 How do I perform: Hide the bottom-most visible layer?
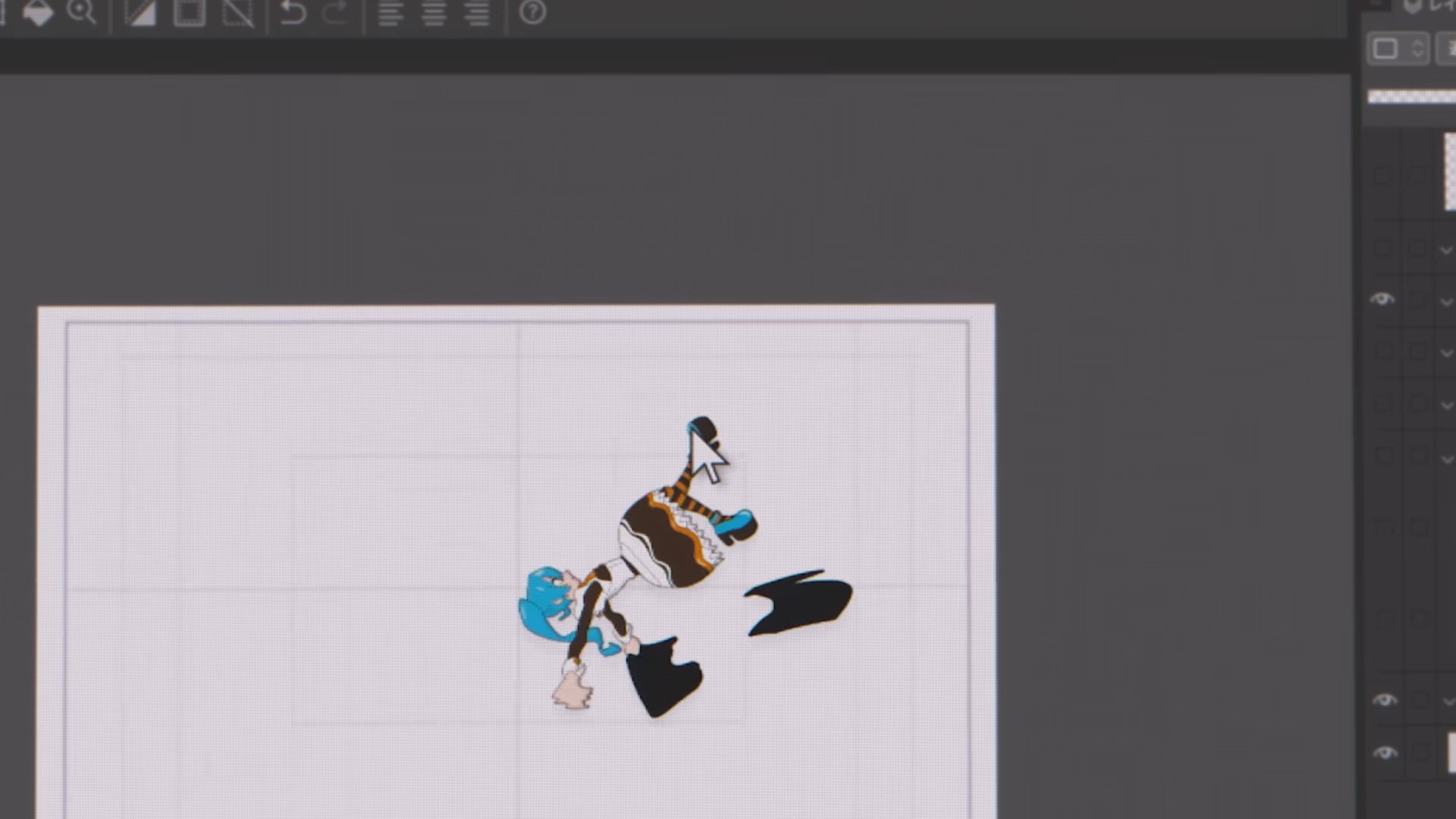[x=1385, y=753]
